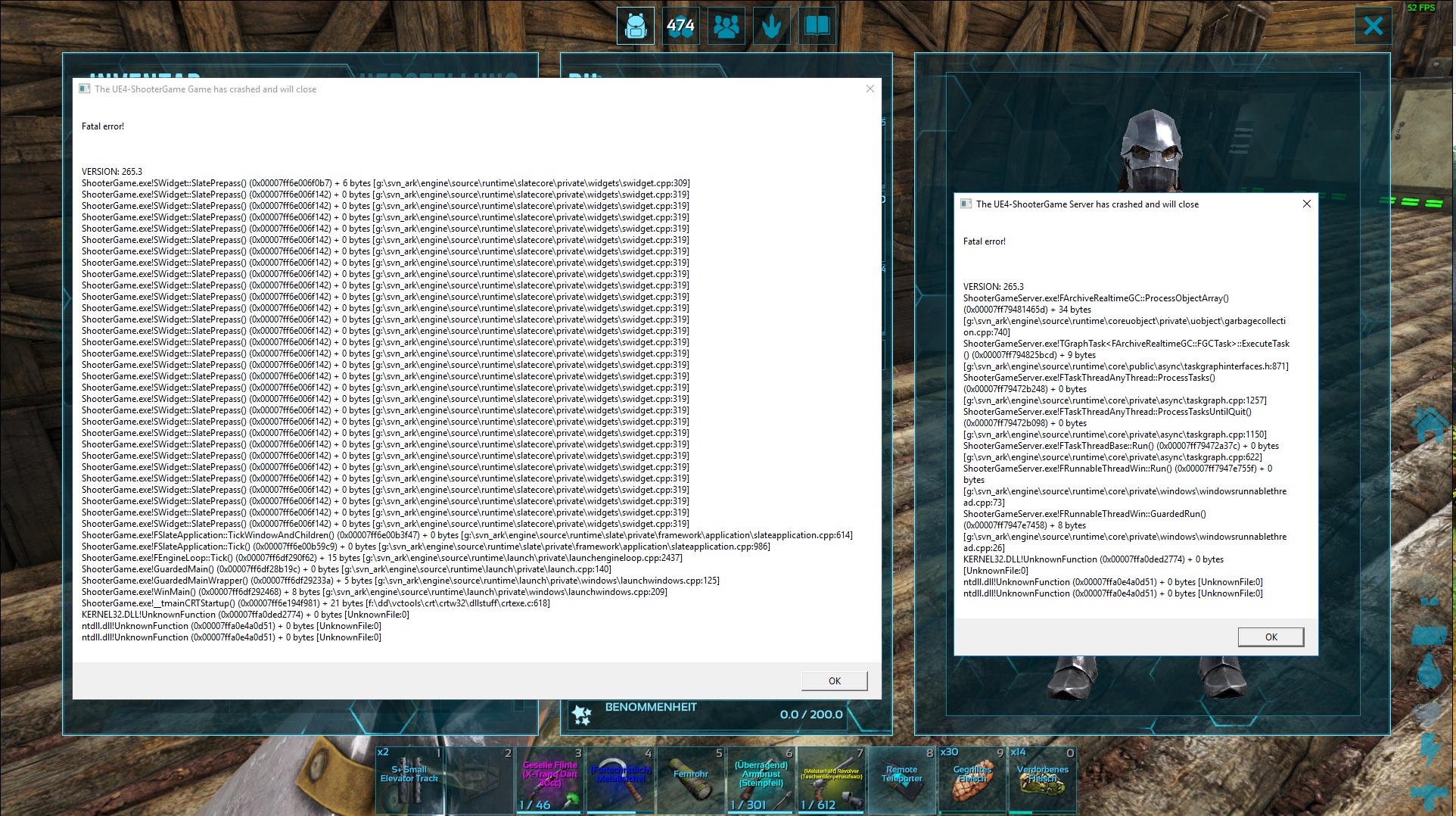This screenshot has width=1456, height=816.
Task: Click the Server crash dialog title icon
Action: [x=966, y=204]
